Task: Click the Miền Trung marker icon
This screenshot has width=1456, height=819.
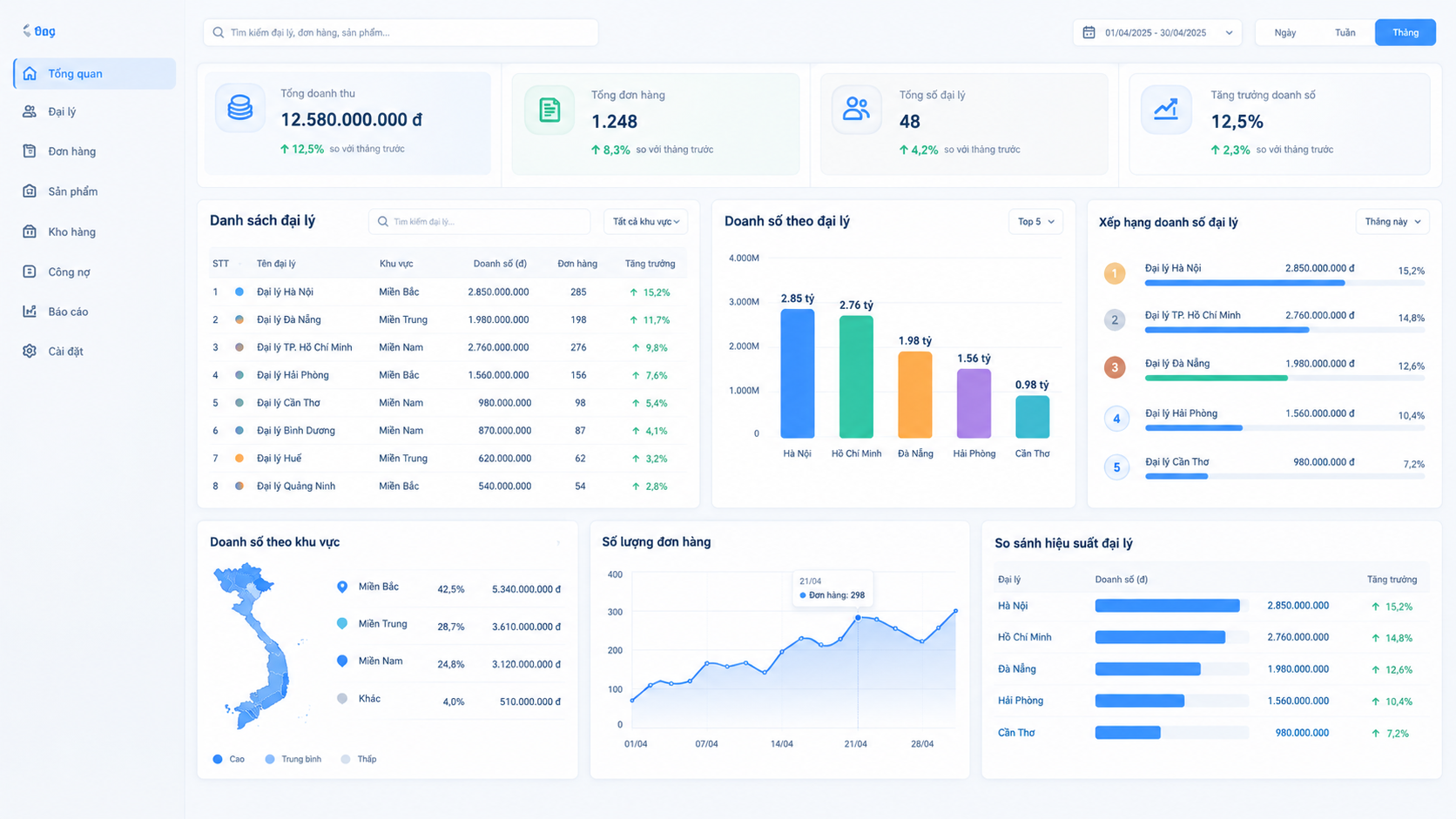Action: point(342,624)
